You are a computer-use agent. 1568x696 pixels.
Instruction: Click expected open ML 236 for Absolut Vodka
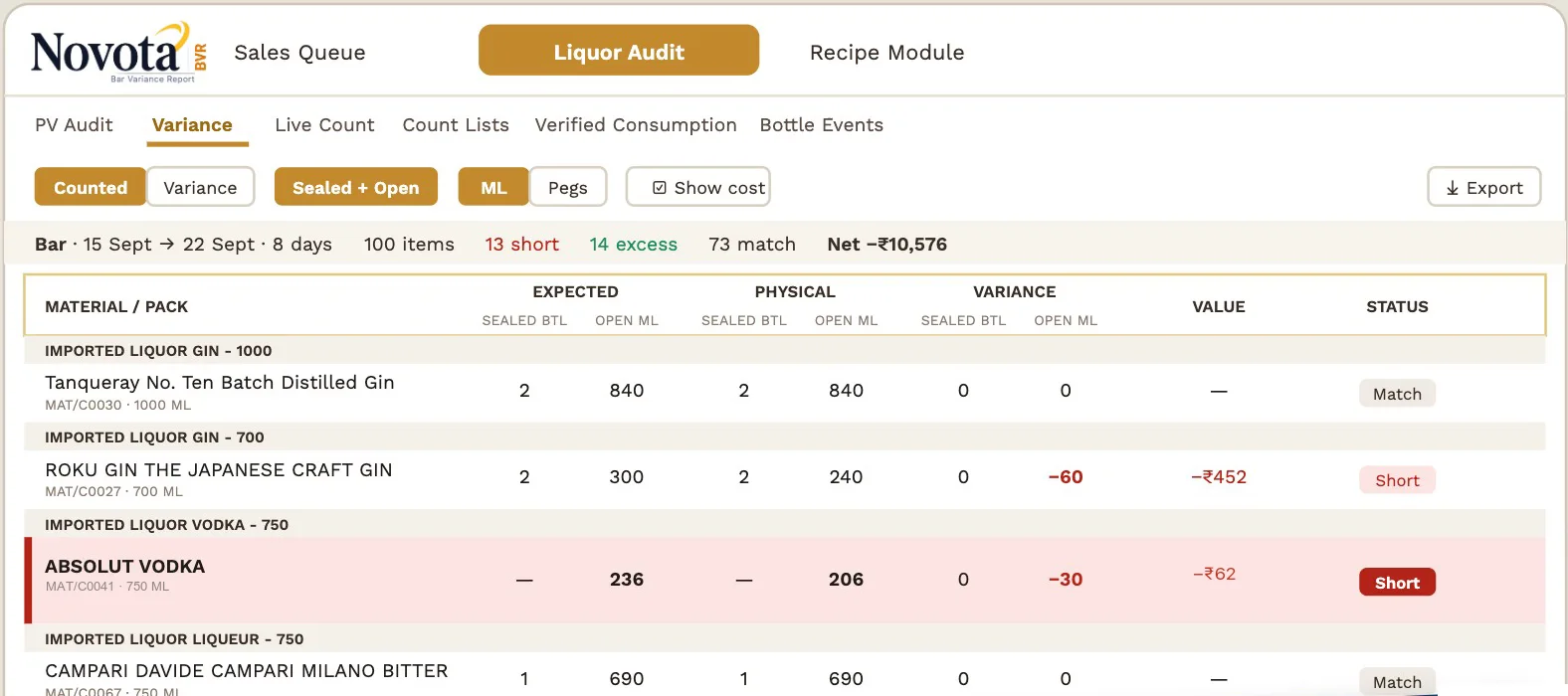627,580
